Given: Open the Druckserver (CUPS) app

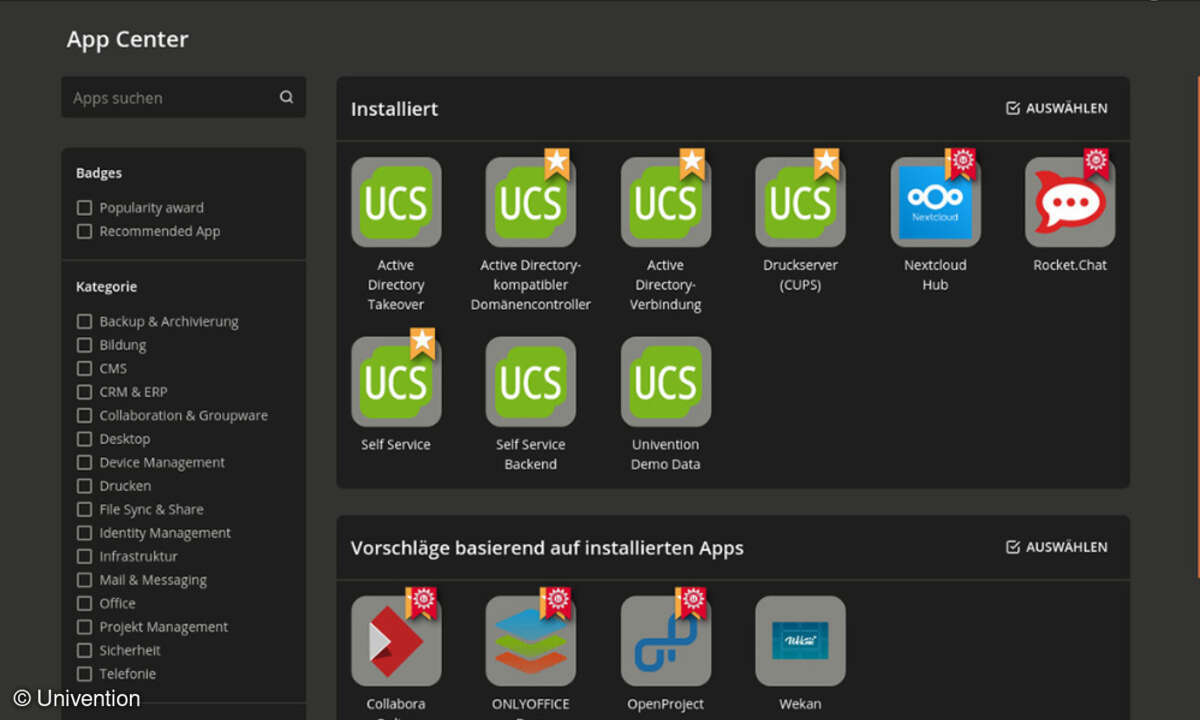Looking at the screenshot, I should [800, 202].
